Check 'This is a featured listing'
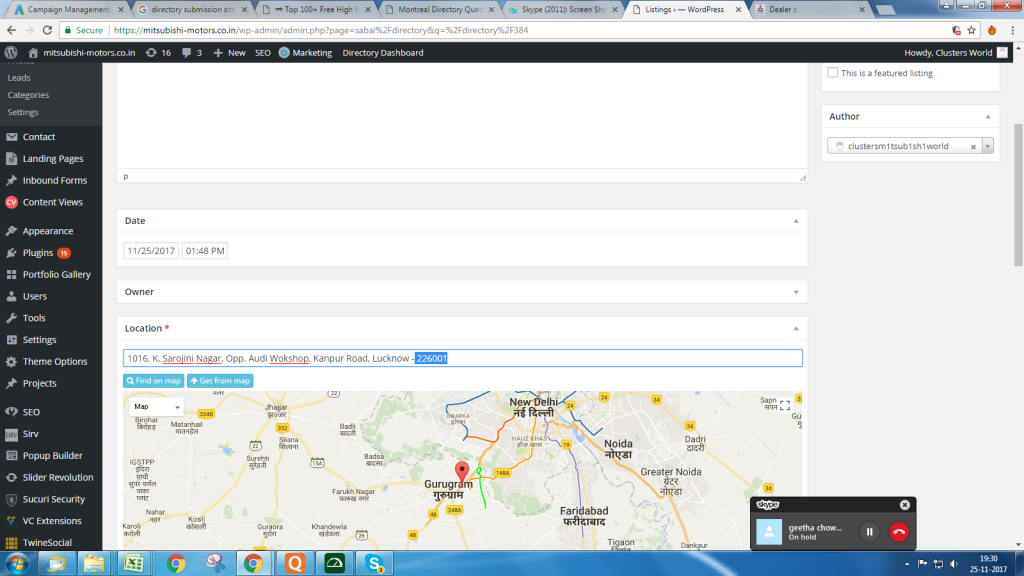1024x576 pixels. [x=833, y=72]
